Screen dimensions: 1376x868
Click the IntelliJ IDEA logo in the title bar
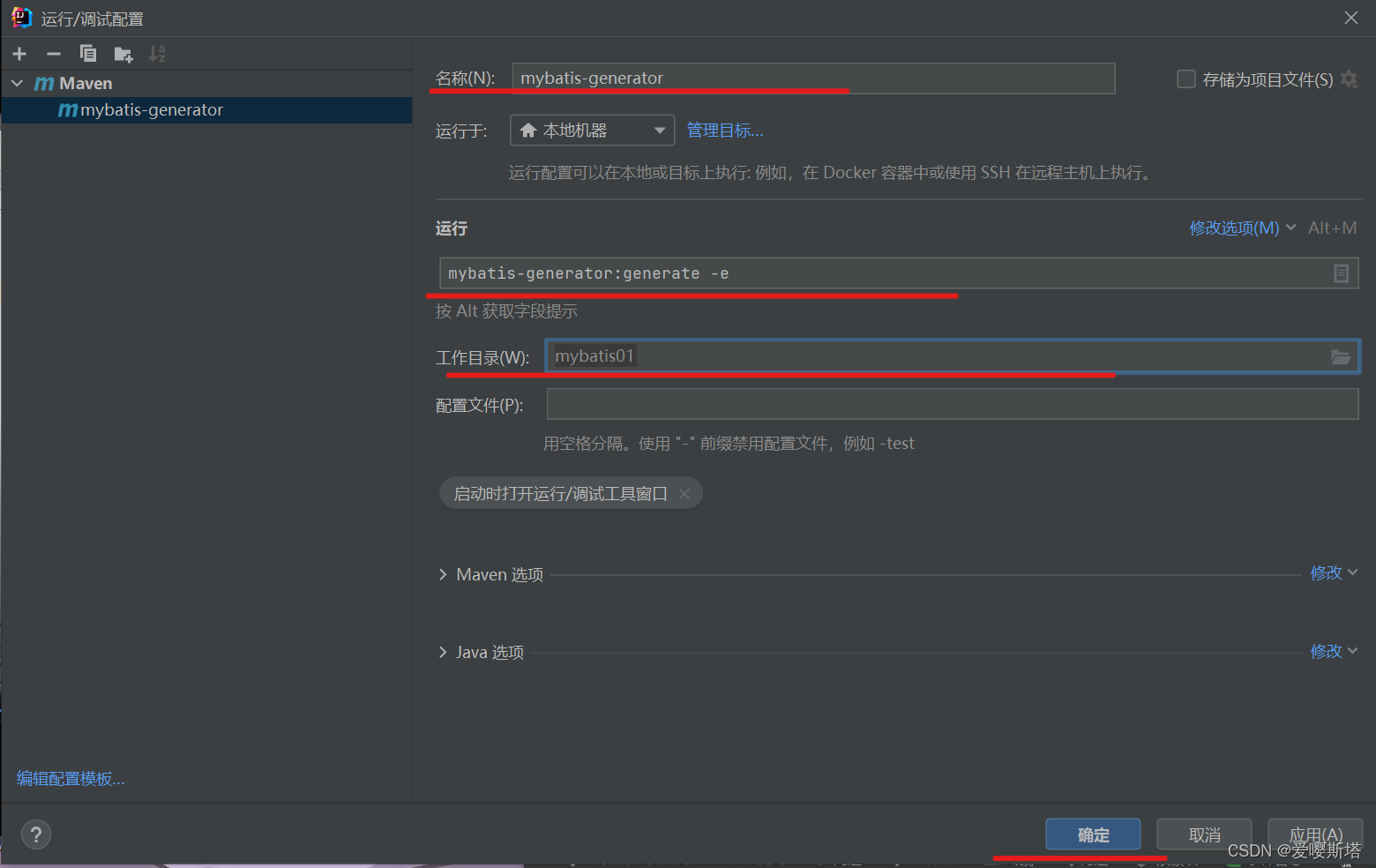click(x=21, y=18)
